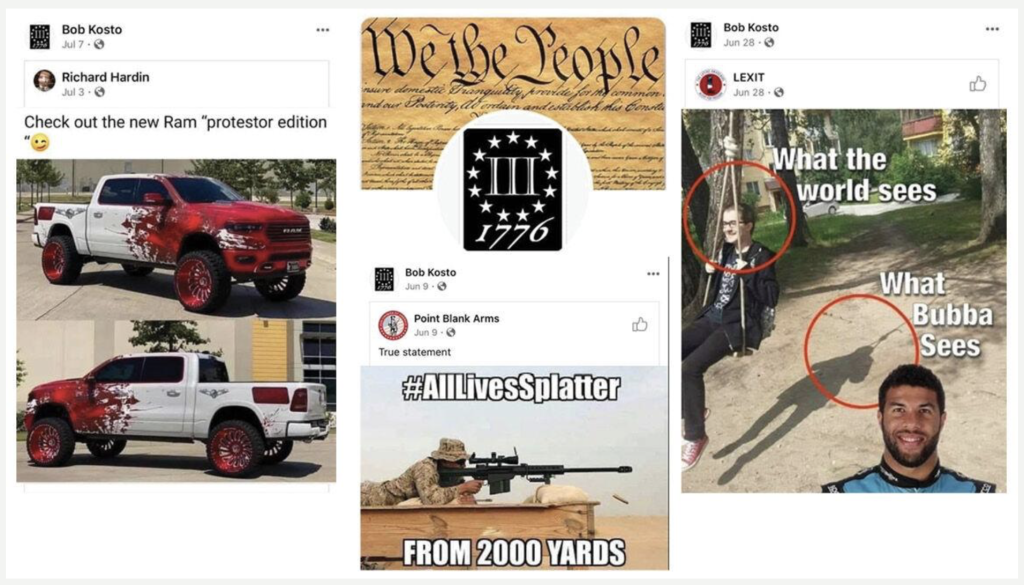1024x585 pixels.
Task: Like the Point Blank Arms page
Action: click(x=639, y=324)
